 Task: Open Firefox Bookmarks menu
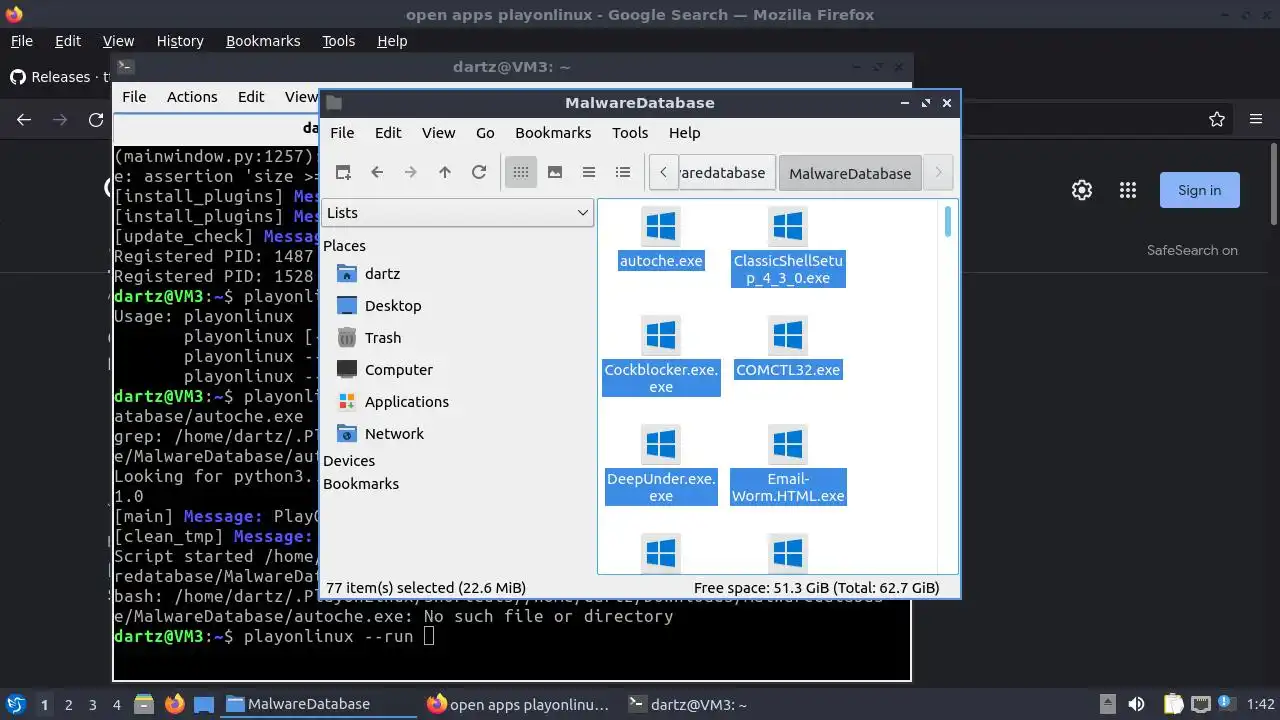(x=263, y=41)
